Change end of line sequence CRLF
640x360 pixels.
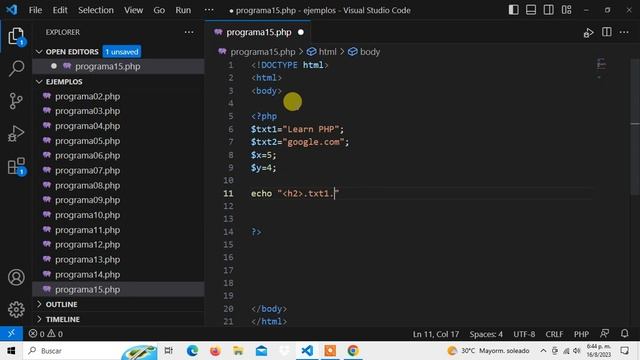tap(554, 334)
